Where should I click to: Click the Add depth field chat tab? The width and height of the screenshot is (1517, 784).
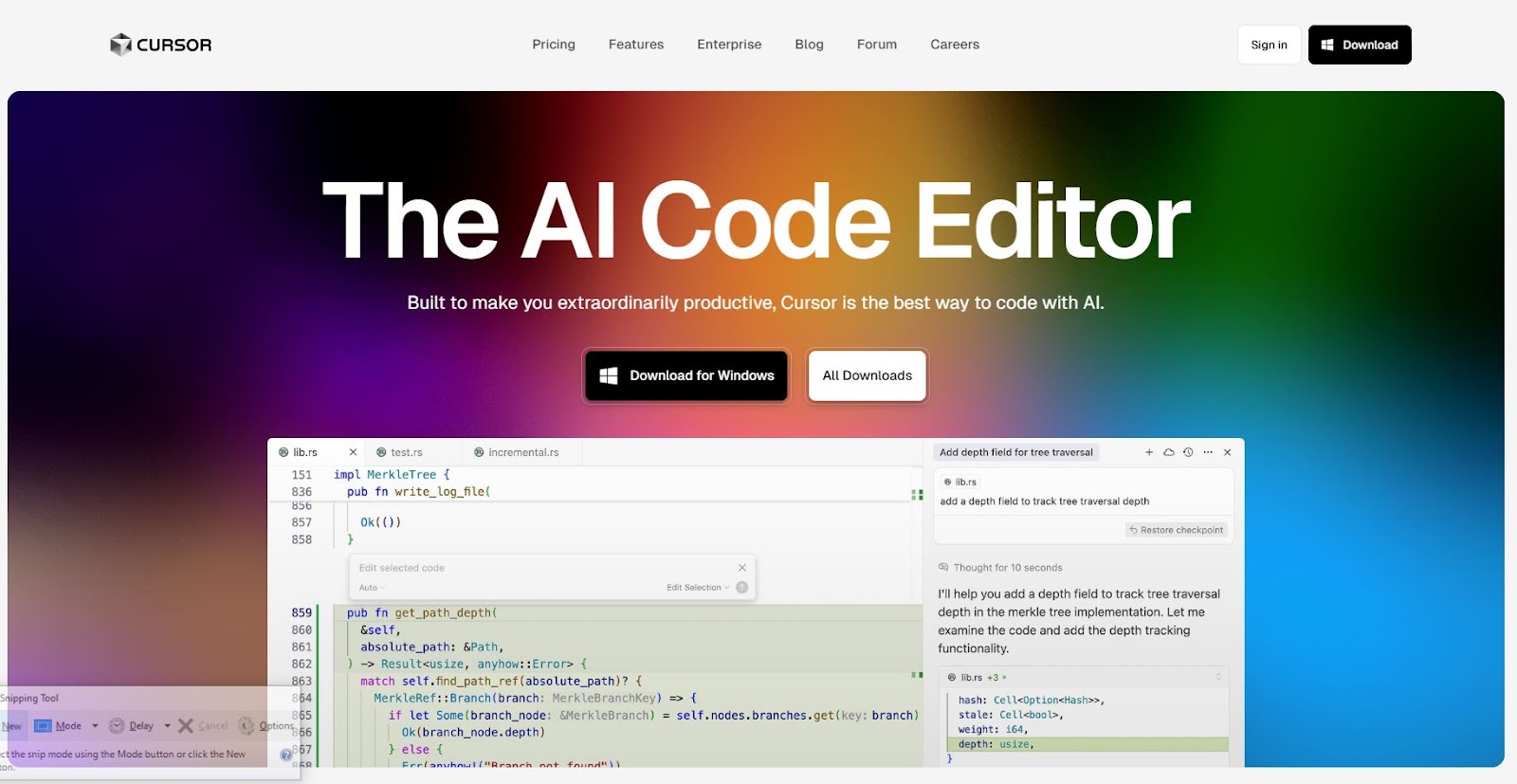coord(1016,452)
